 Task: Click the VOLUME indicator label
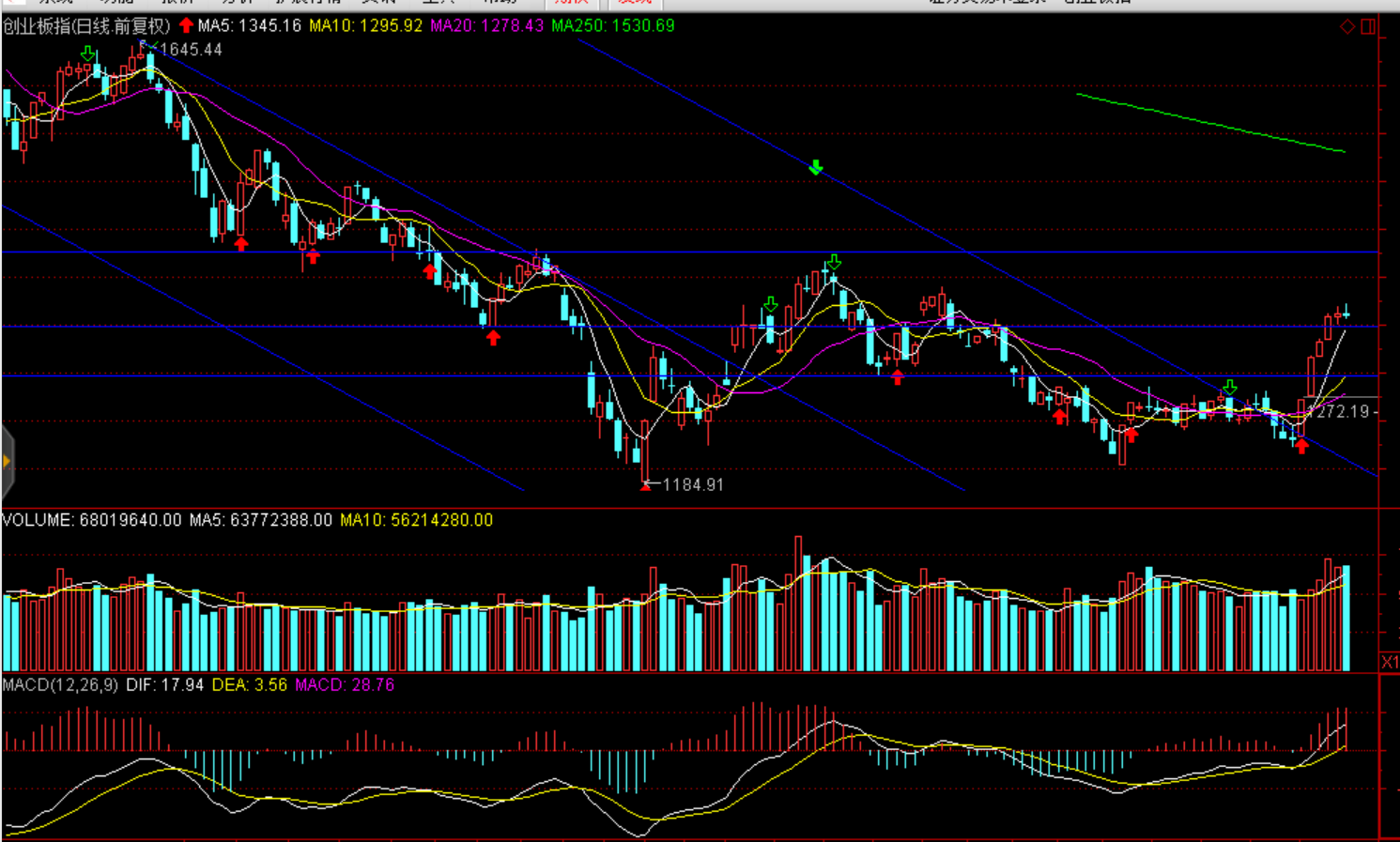tap(38, 519)
